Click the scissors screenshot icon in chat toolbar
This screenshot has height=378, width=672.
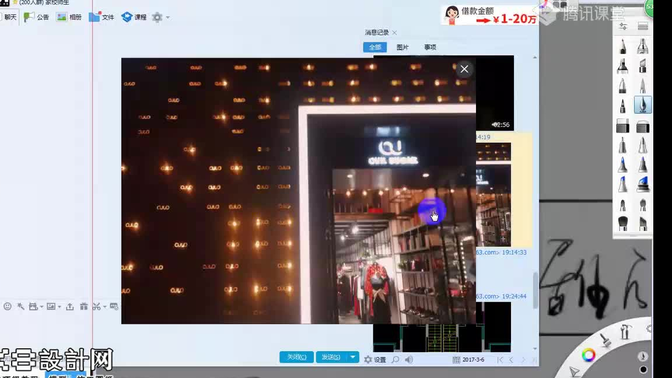pos(96,306)
